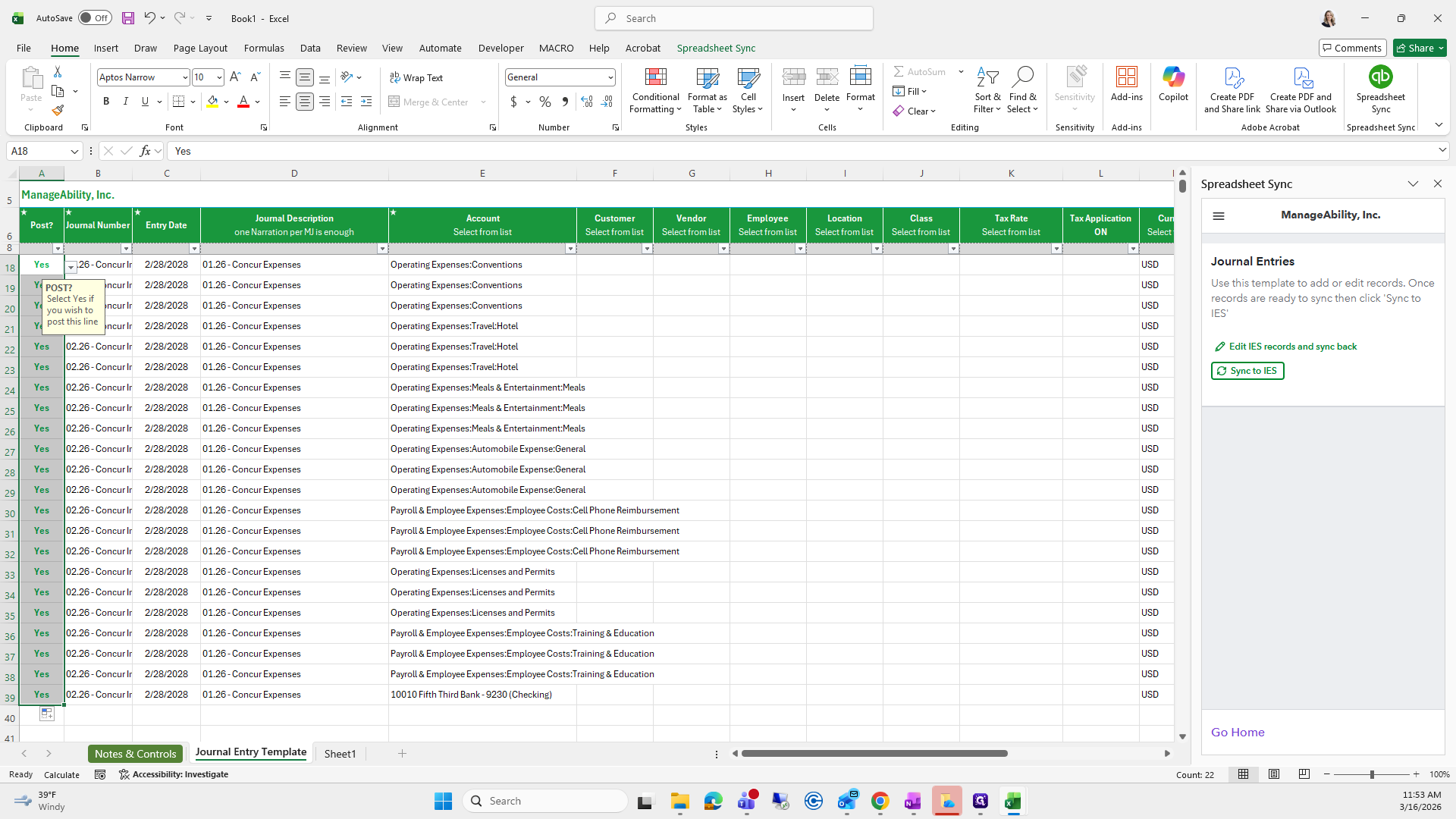Click the Name Box showing A18
1456x819 pixels.
[x=38, y=151]
